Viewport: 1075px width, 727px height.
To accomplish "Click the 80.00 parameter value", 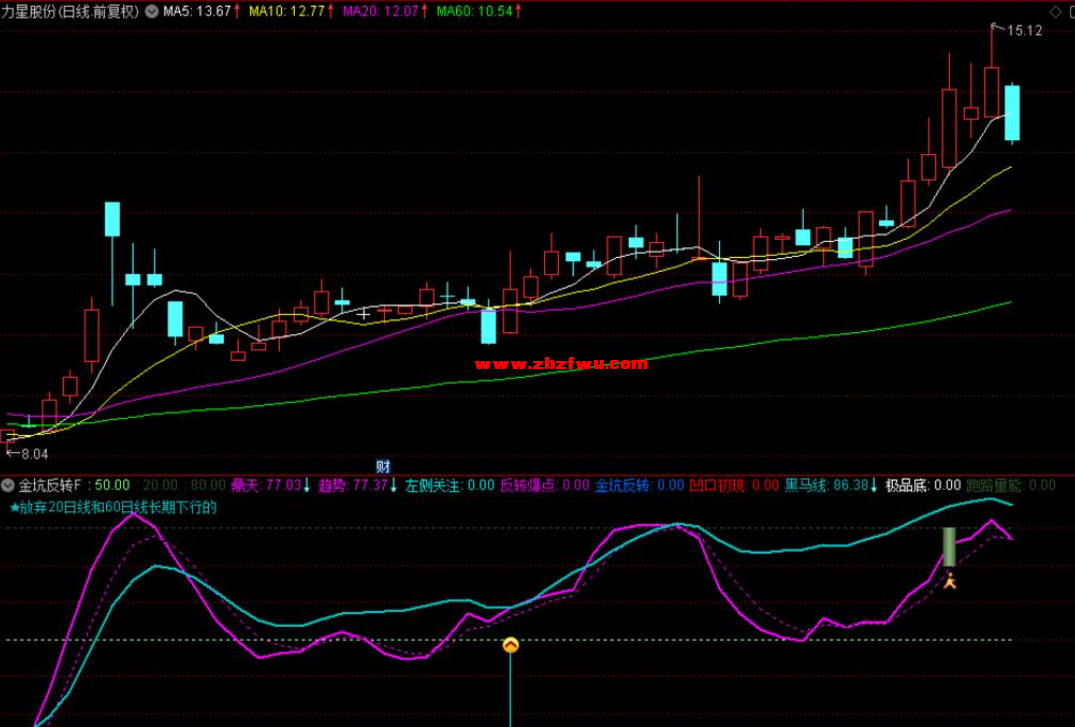I will click(208, 486).
